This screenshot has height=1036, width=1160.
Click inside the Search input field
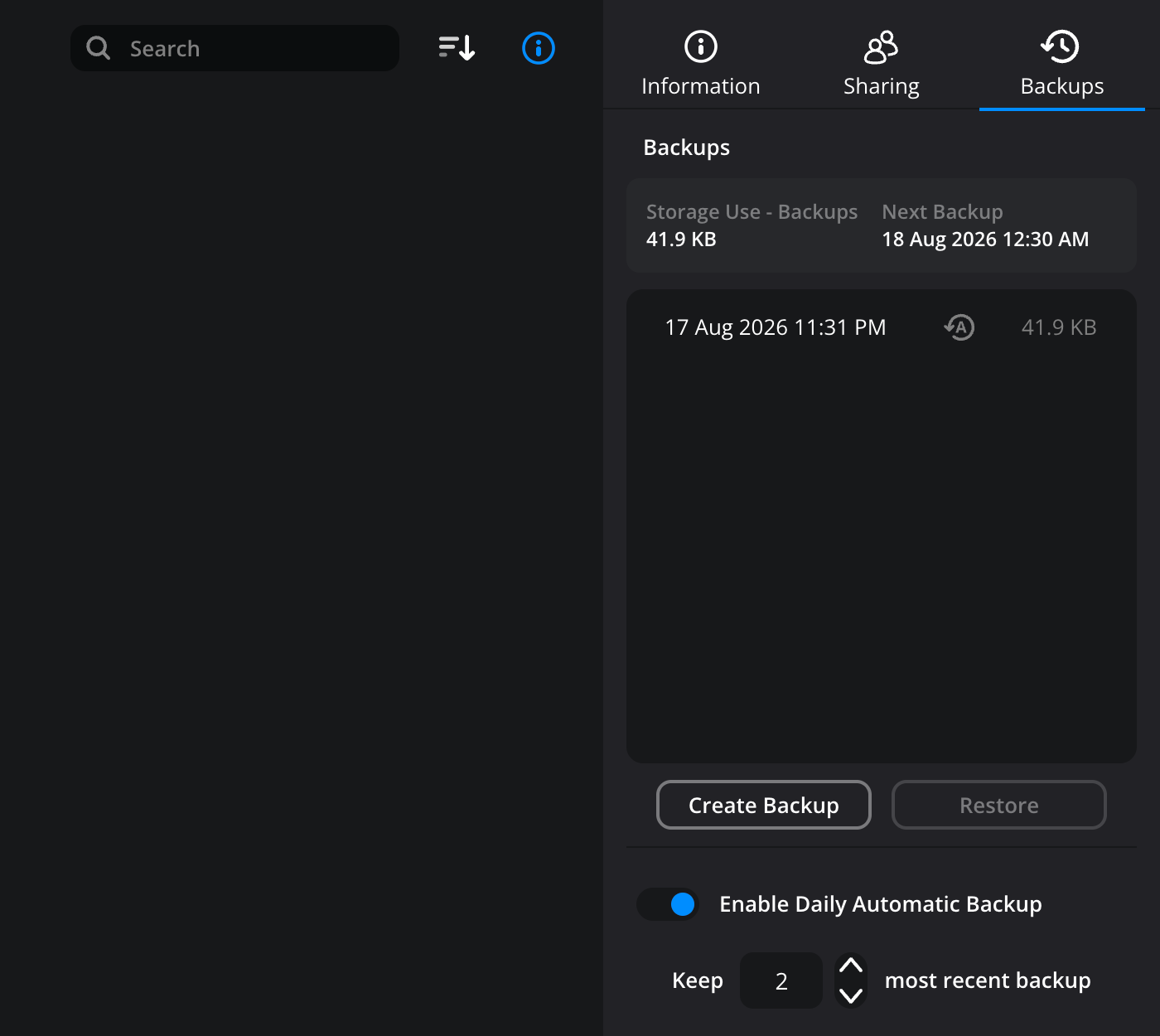[x=234, y=48]
